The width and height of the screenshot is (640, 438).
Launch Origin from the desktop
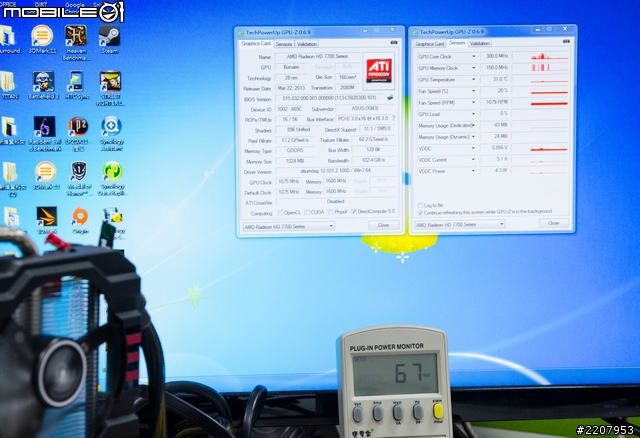80,221
